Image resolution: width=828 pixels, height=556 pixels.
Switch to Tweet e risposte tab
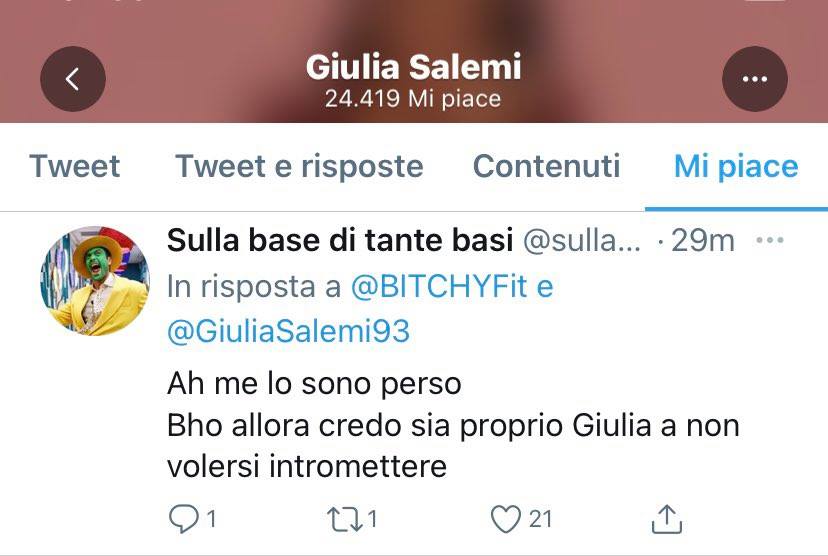[x=299, y=166]
